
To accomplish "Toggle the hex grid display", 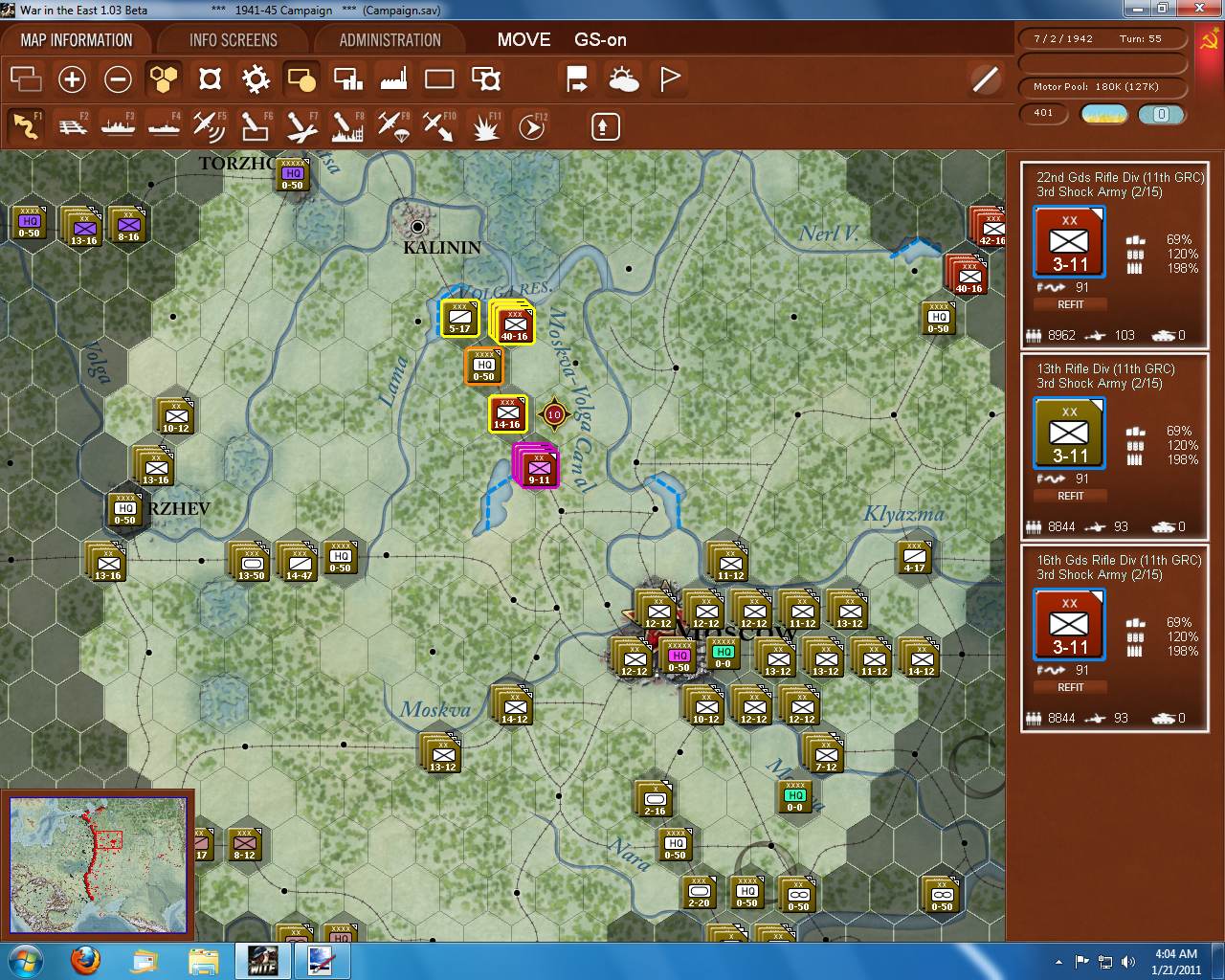I will click(164, 78).
